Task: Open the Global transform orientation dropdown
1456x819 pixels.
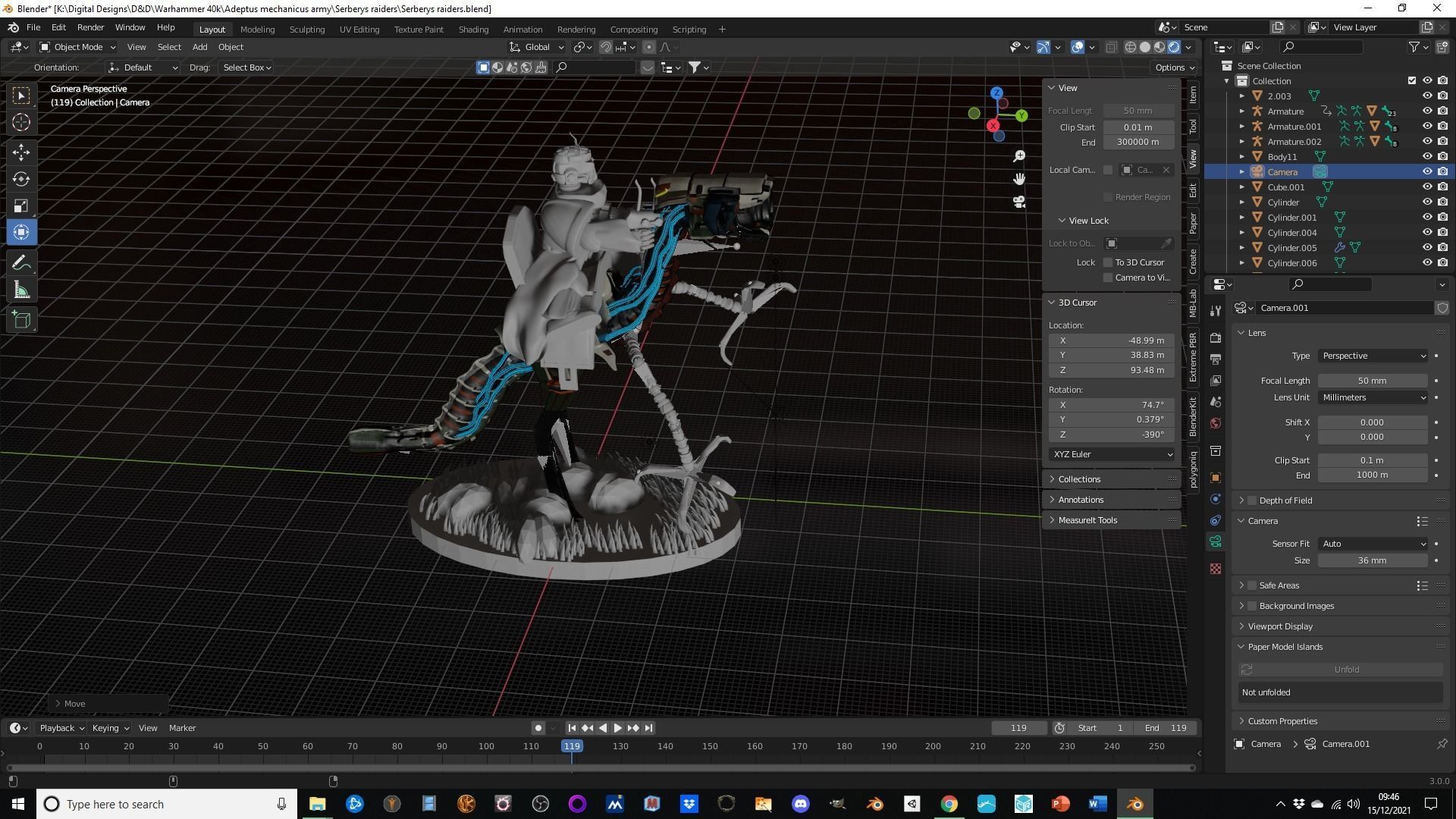Action: point(537,47)
